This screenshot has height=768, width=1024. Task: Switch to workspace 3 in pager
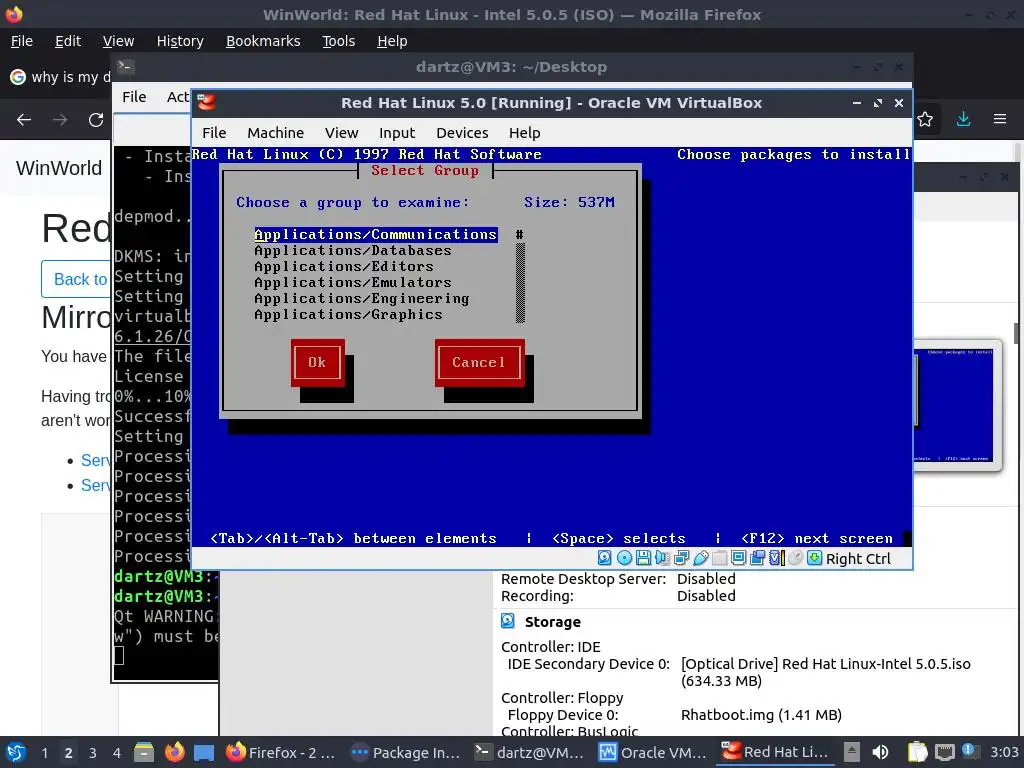click(93, 752)
